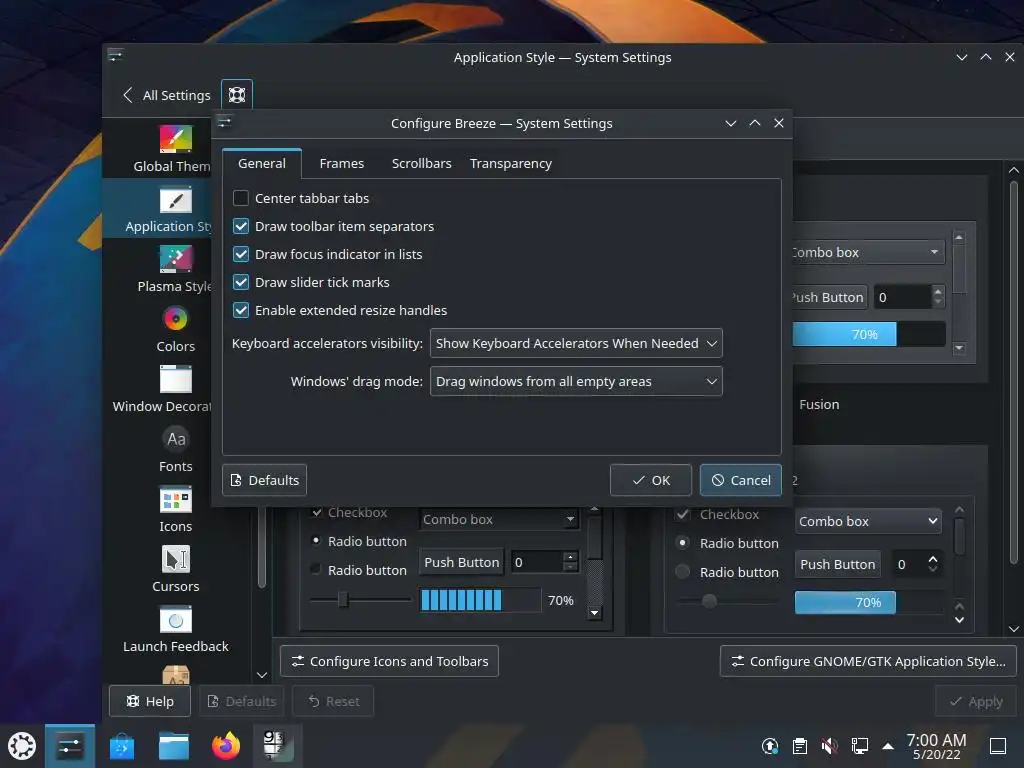Open Plasma Style icon in sidebar
The height and width of the screenshot is (768, 1024).
(x=176, y=259)
